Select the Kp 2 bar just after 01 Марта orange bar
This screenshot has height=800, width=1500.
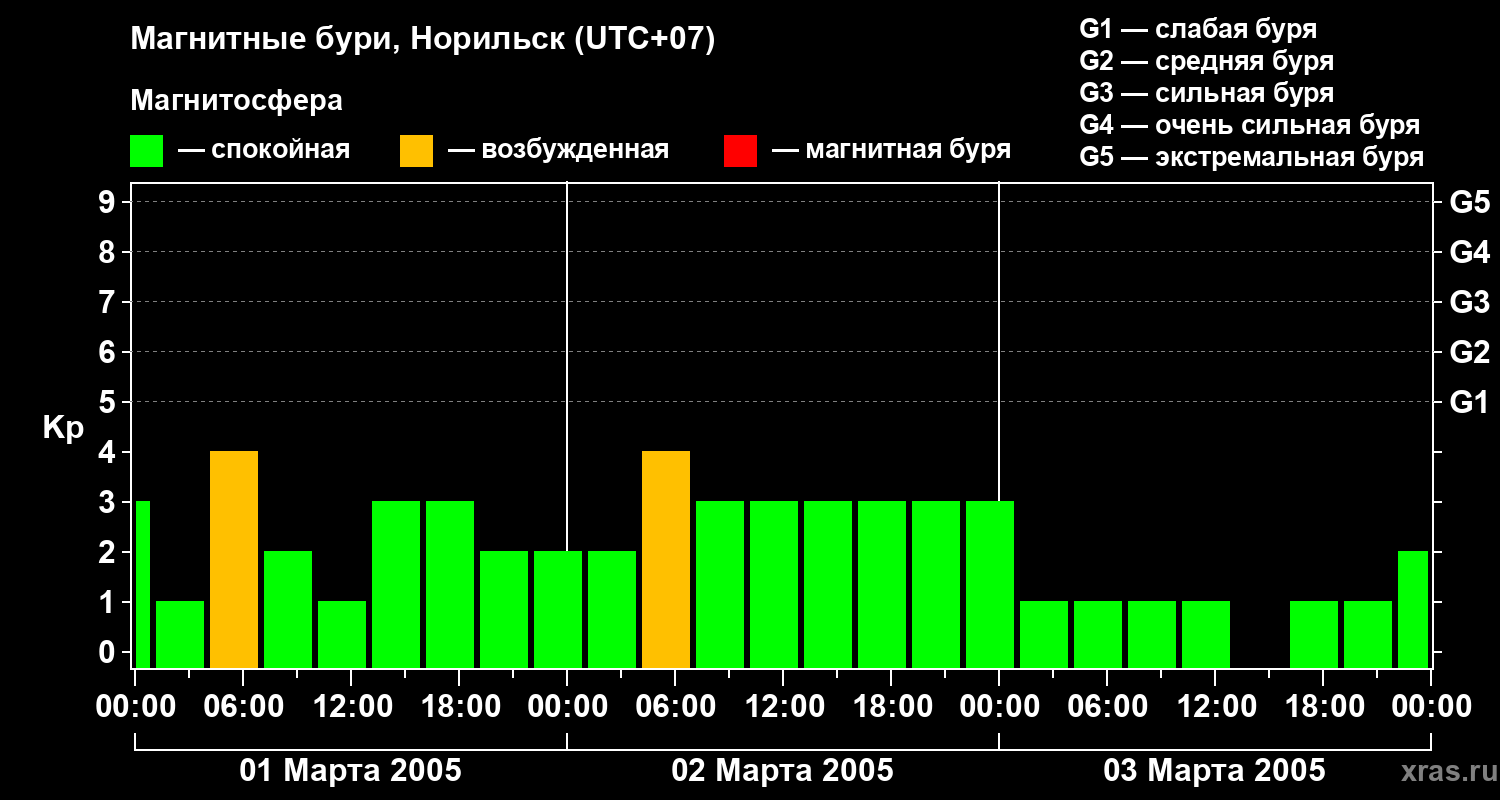pyautogui.click(x=288, y=609)
